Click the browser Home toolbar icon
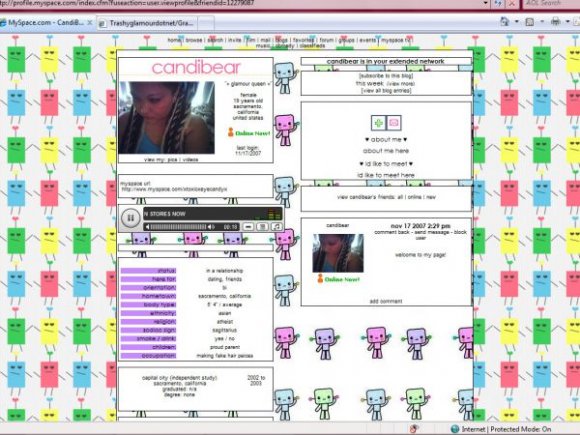Screen dimensions: 580x435 [x=505, y=21]
